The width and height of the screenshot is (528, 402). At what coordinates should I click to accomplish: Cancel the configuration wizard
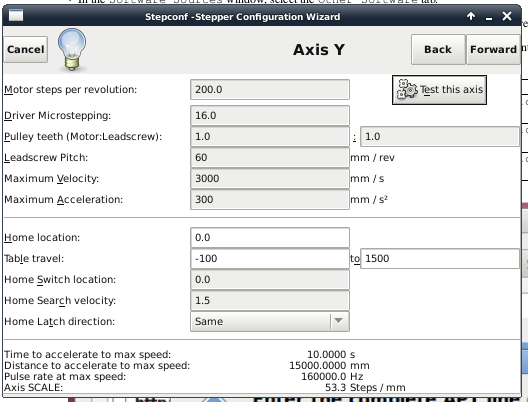(x=26, y=49)
